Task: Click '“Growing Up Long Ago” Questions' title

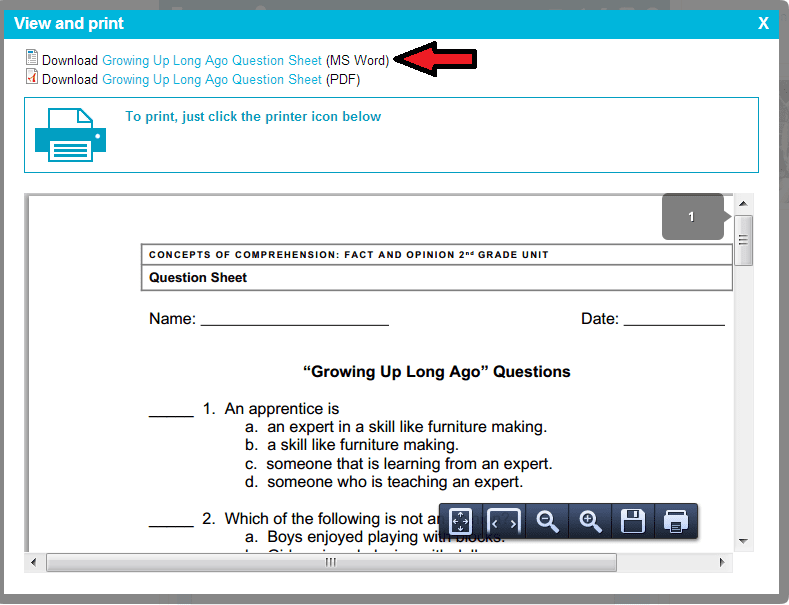Action: pyautogui.click(x=437, y=371)
